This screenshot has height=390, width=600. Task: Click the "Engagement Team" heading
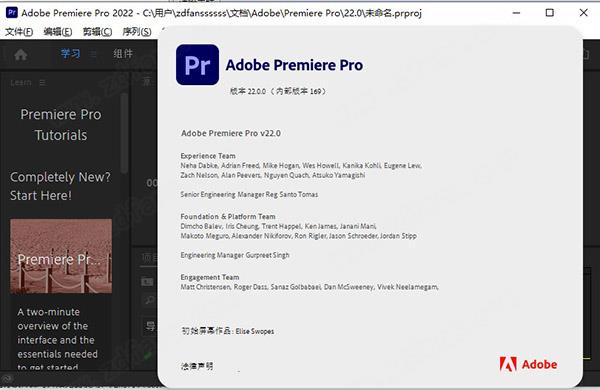tap(210, 277)
